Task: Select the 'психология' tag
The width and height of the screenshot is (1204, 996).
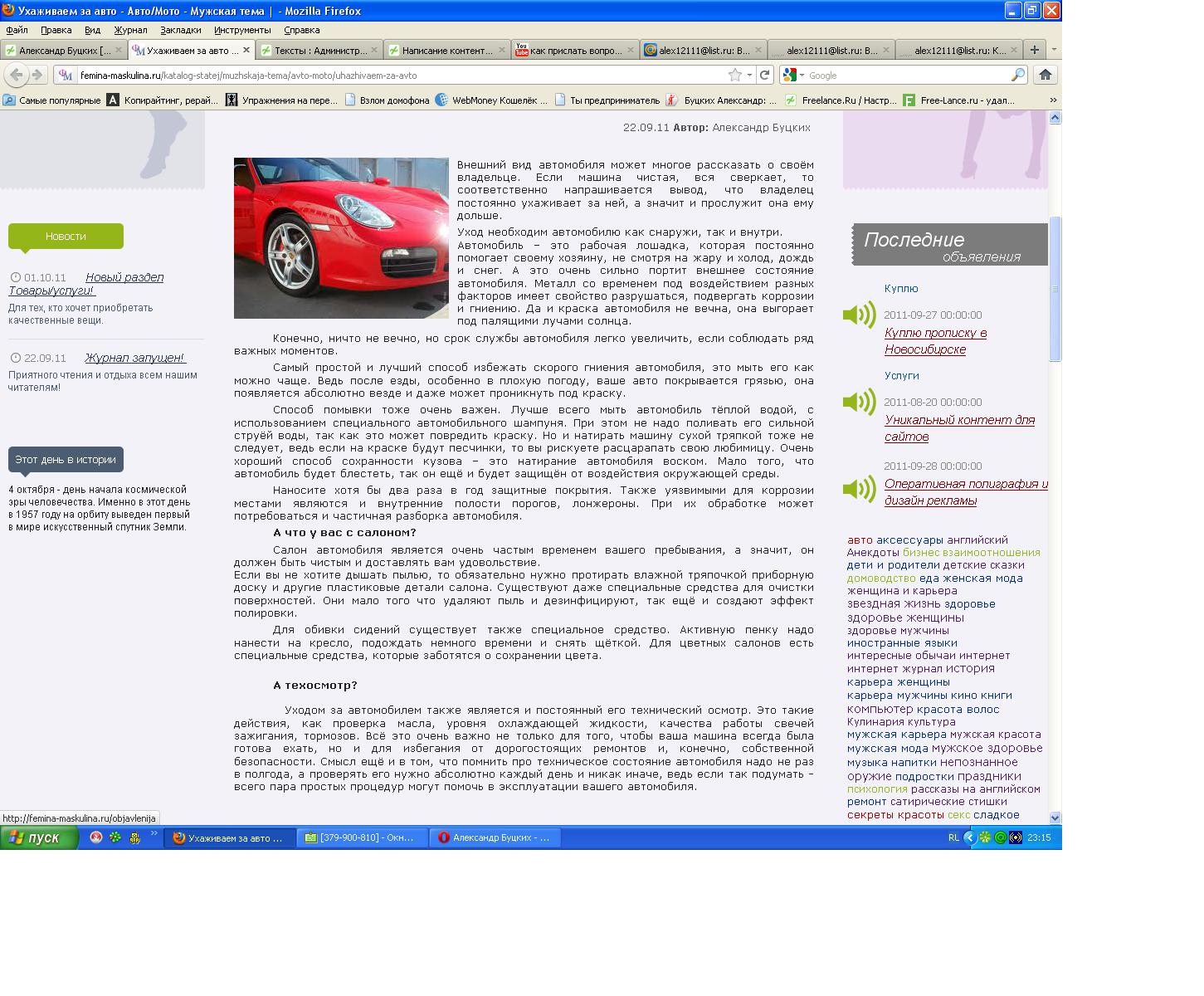Action: point(877,789)
